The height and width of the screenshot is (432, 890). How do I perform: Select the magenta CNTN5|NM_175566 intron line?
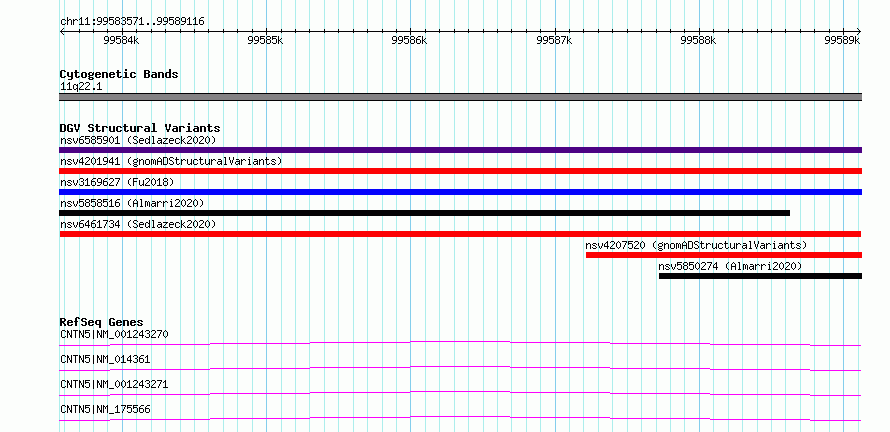[x=460, y=418]
